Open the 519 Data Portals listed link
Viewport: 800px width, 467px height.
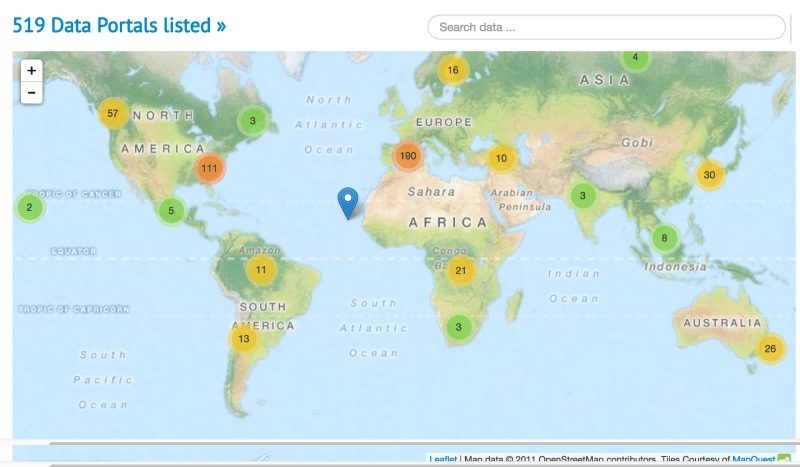119,25
